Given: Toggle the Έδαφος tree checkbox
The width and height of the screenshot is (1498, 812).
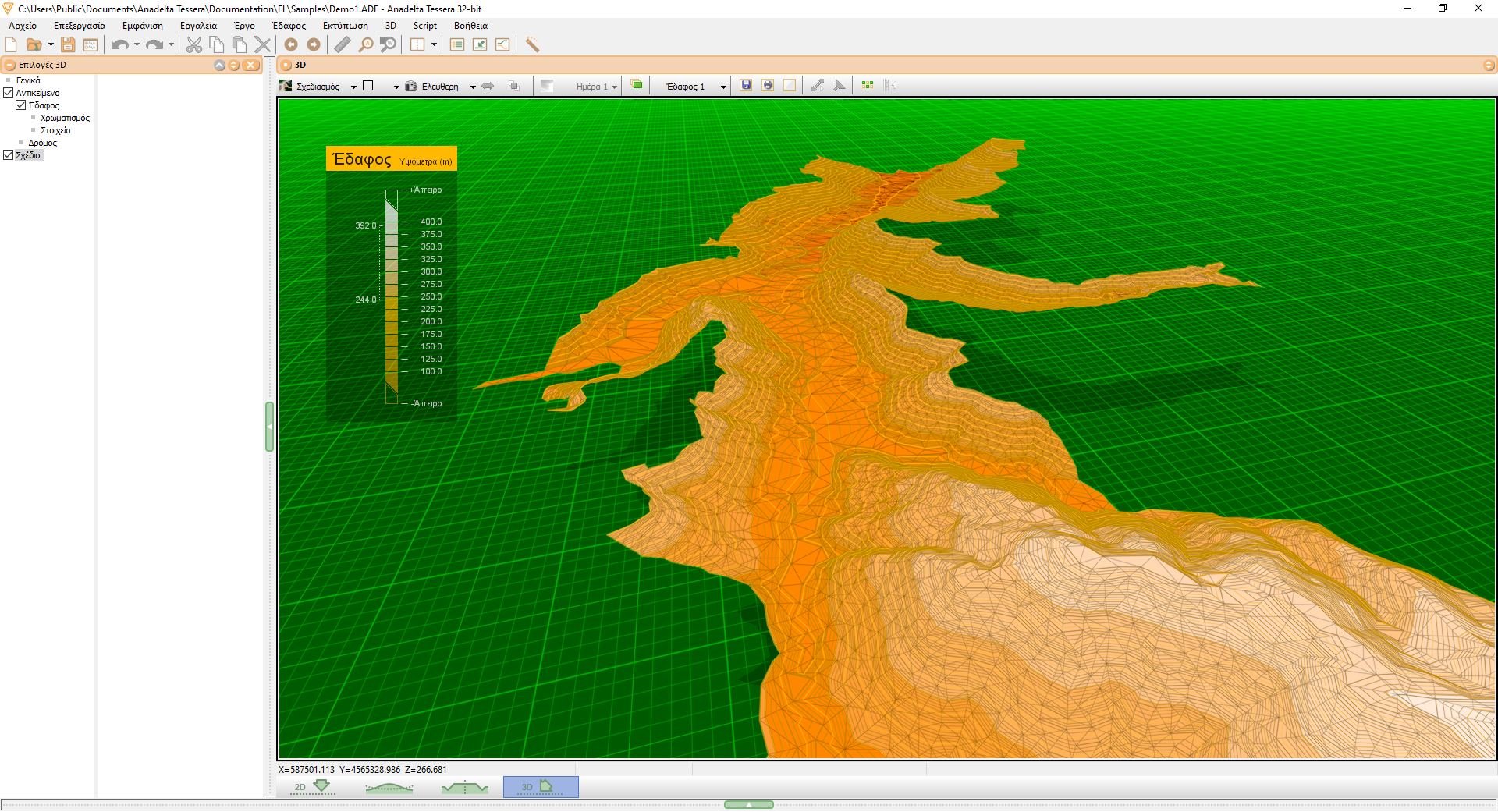Looking at the screenshot, I should [x=21, y=105].
